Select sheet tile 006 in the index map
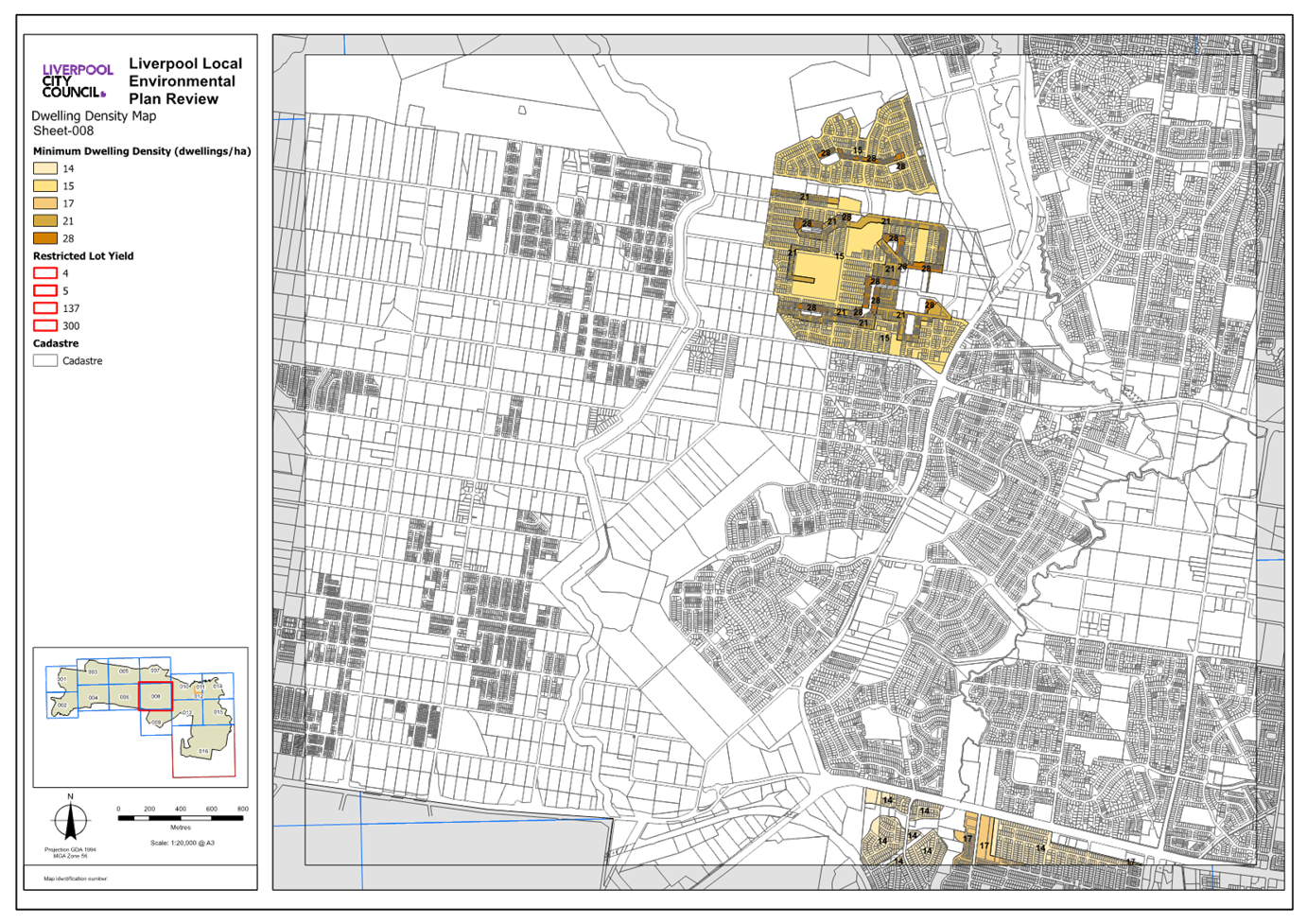 tap(124, 697)
